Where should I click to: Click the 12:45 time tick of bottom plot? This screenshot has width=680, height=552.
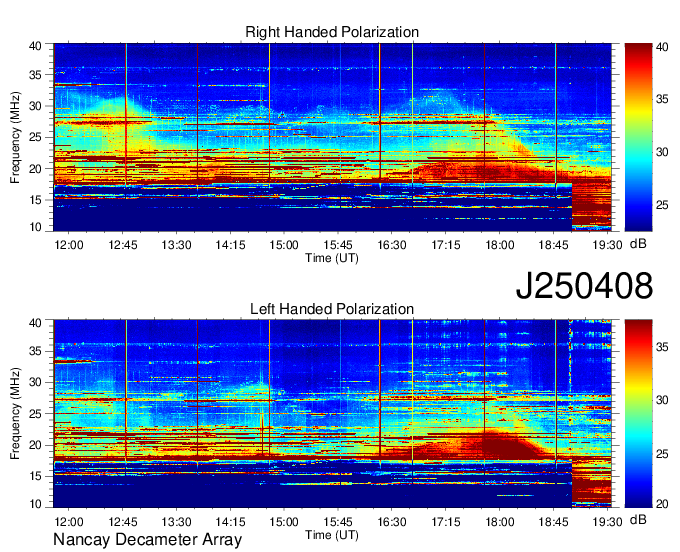point(123,522)
